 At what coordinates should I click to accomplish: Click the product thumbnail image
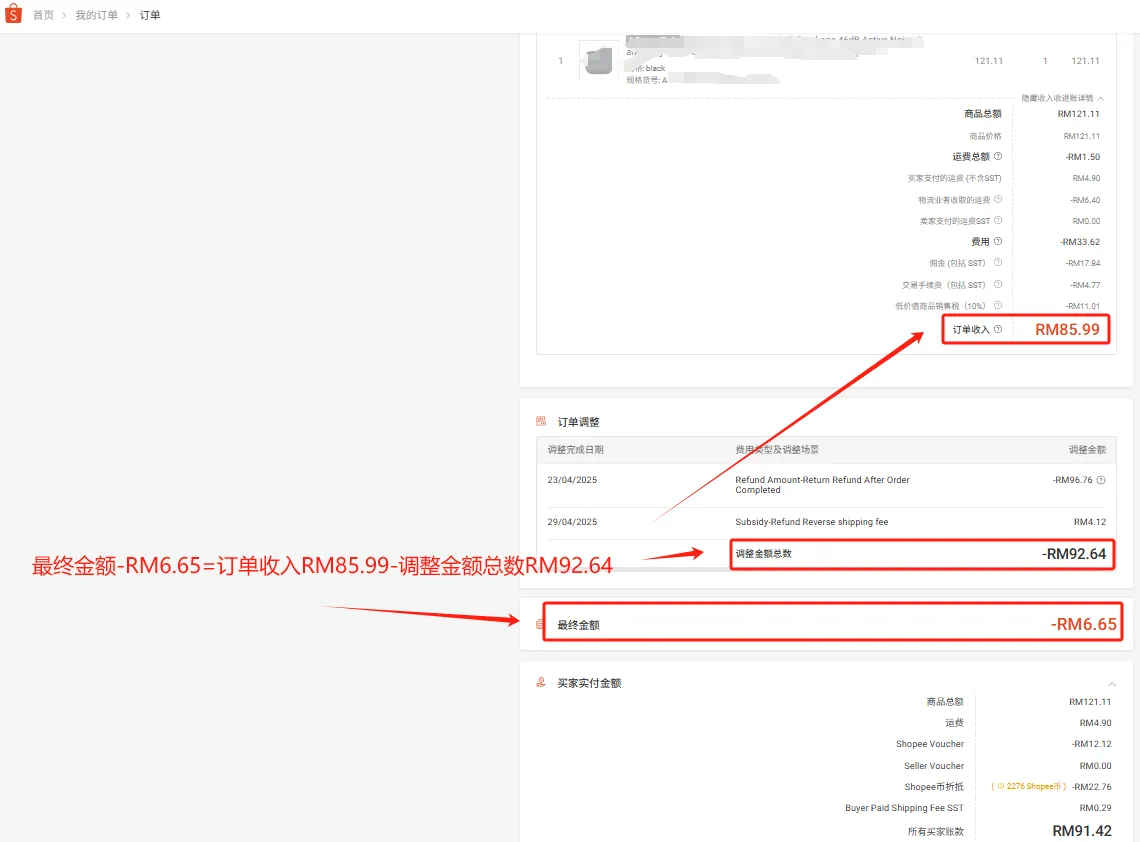[597, 60]
